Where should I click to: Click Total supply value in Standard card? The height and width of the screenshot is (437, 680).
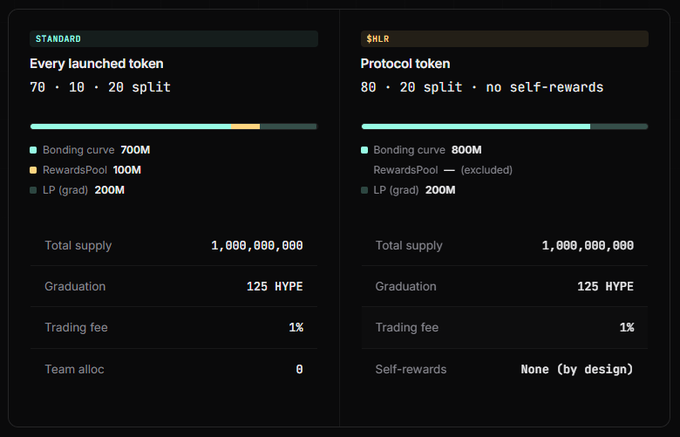pyautogui.click(x=257, y=246)
